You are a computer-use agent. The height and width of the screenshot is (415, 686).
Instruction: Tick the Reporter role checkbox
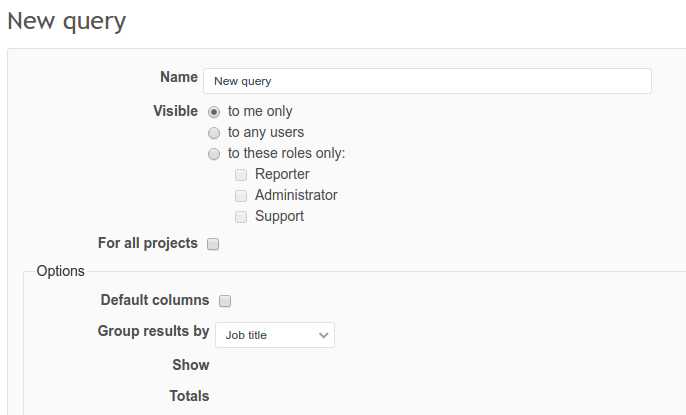click(x=241, y=175)
